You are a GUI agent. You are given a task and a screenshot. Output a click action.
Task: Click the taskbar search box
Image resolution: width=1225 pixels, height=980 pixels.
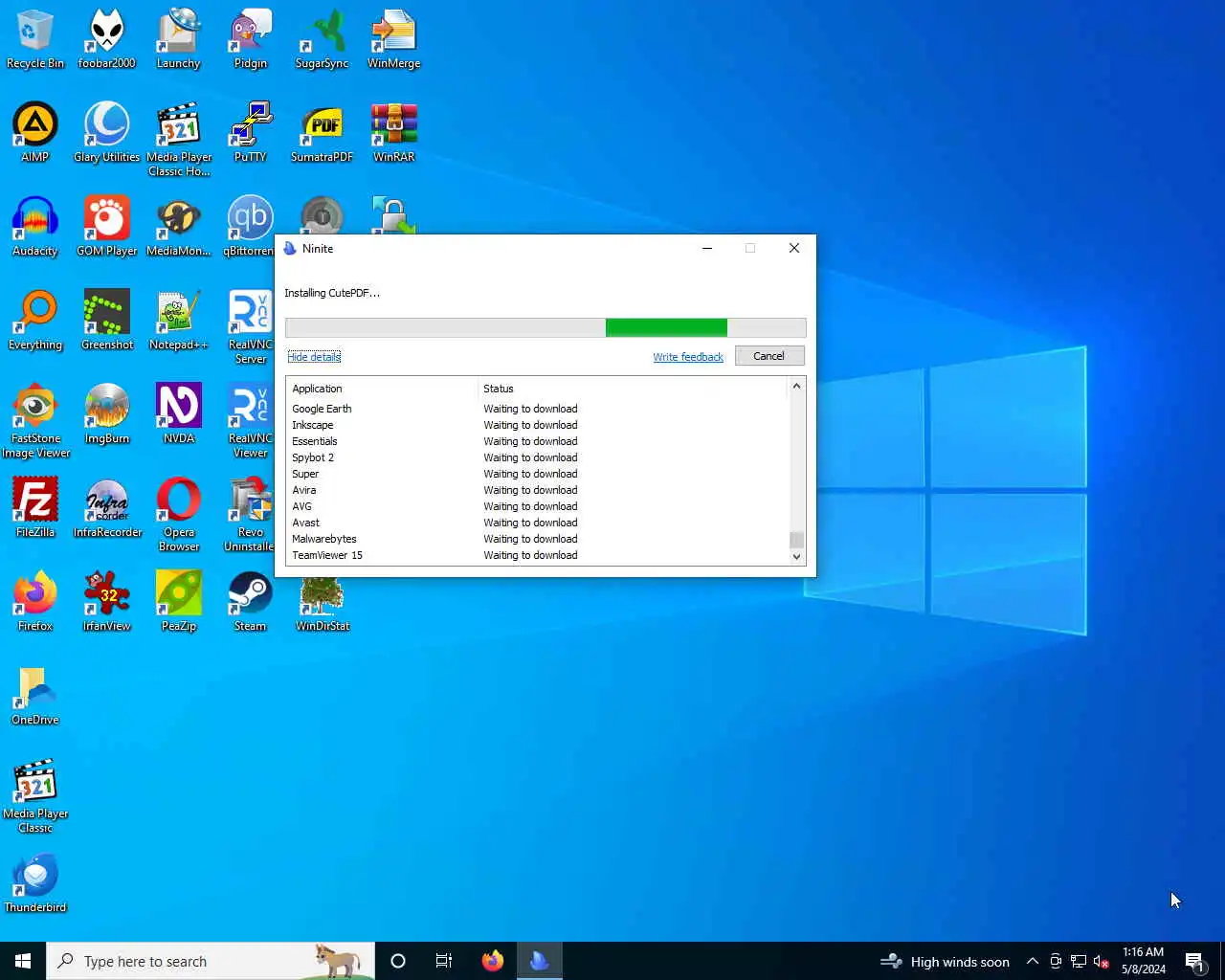point(211,961)
